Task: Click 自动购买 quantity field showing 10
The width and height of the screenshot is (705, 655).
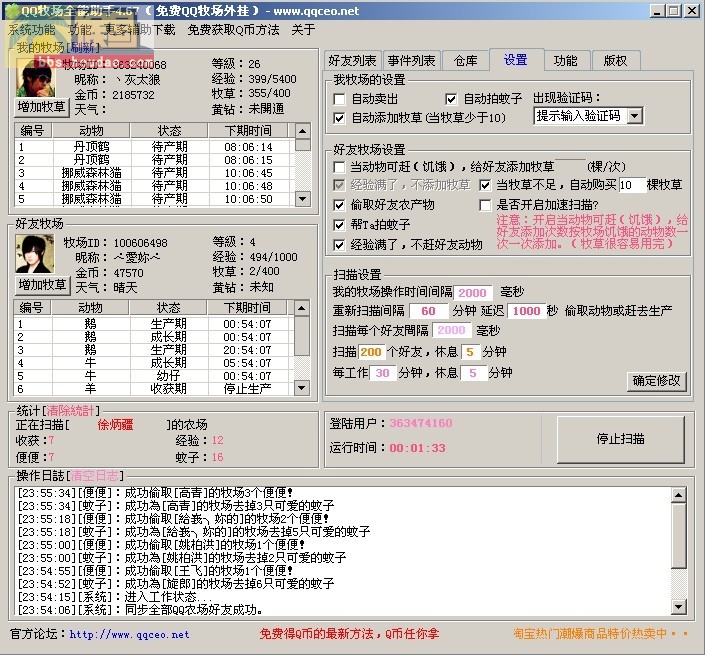Action: point(632,185)
